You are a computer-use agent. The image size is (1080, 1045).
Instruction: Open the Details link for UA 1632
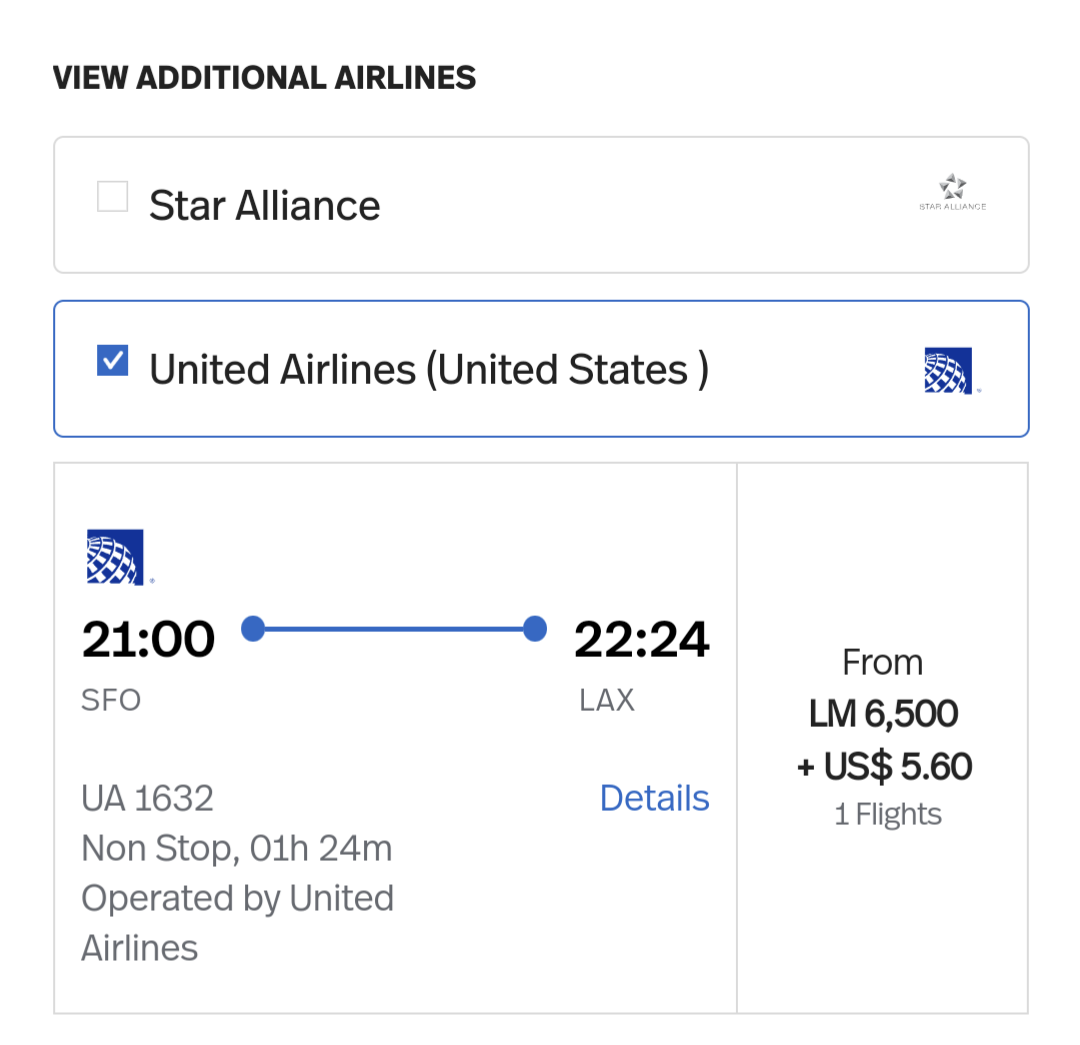click(654, 798)
